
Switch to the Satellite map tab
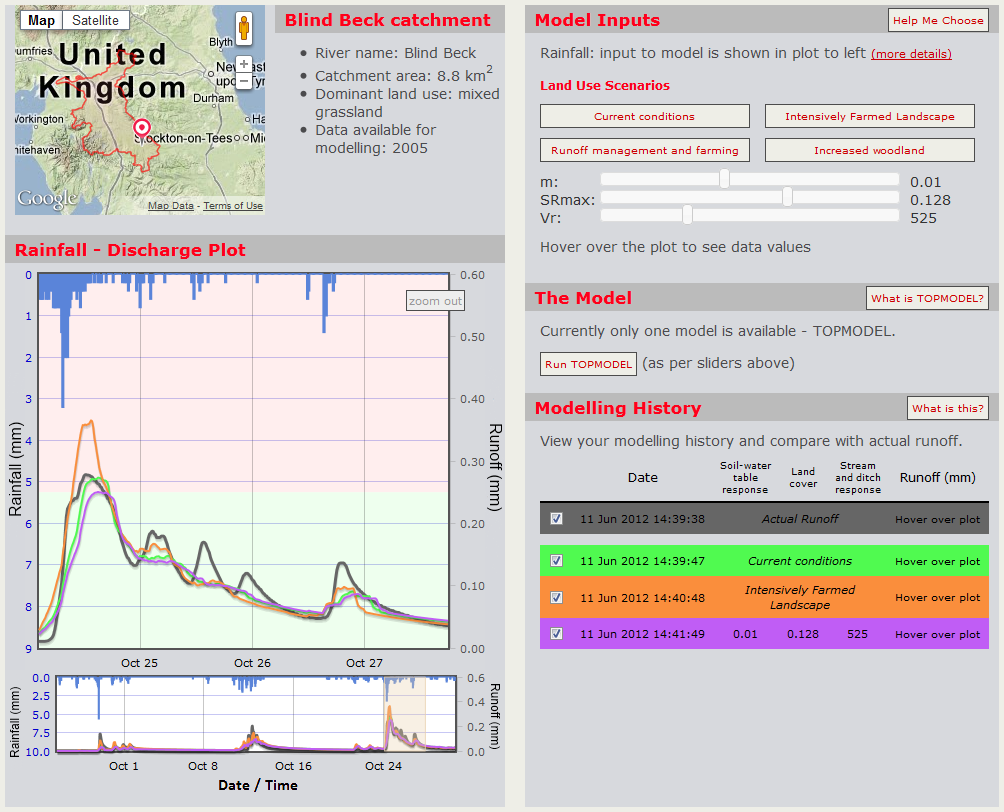click(x=96, y=20)
